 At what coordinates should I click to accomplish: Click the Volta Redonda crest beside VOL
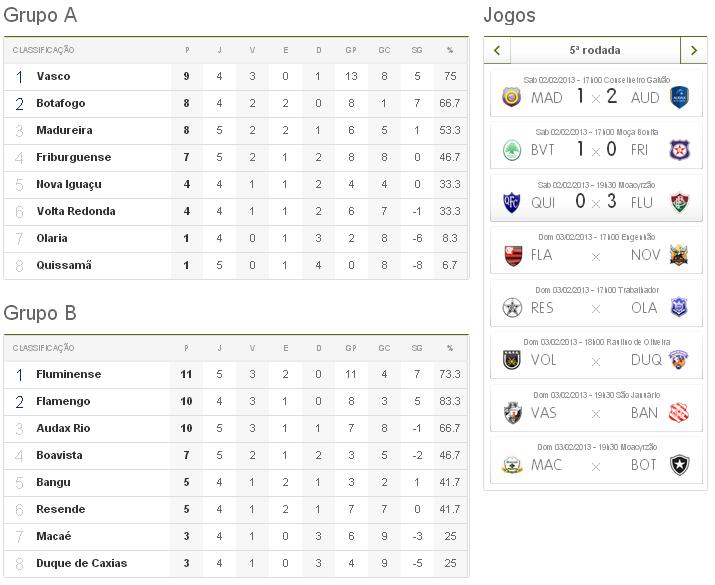512,360
